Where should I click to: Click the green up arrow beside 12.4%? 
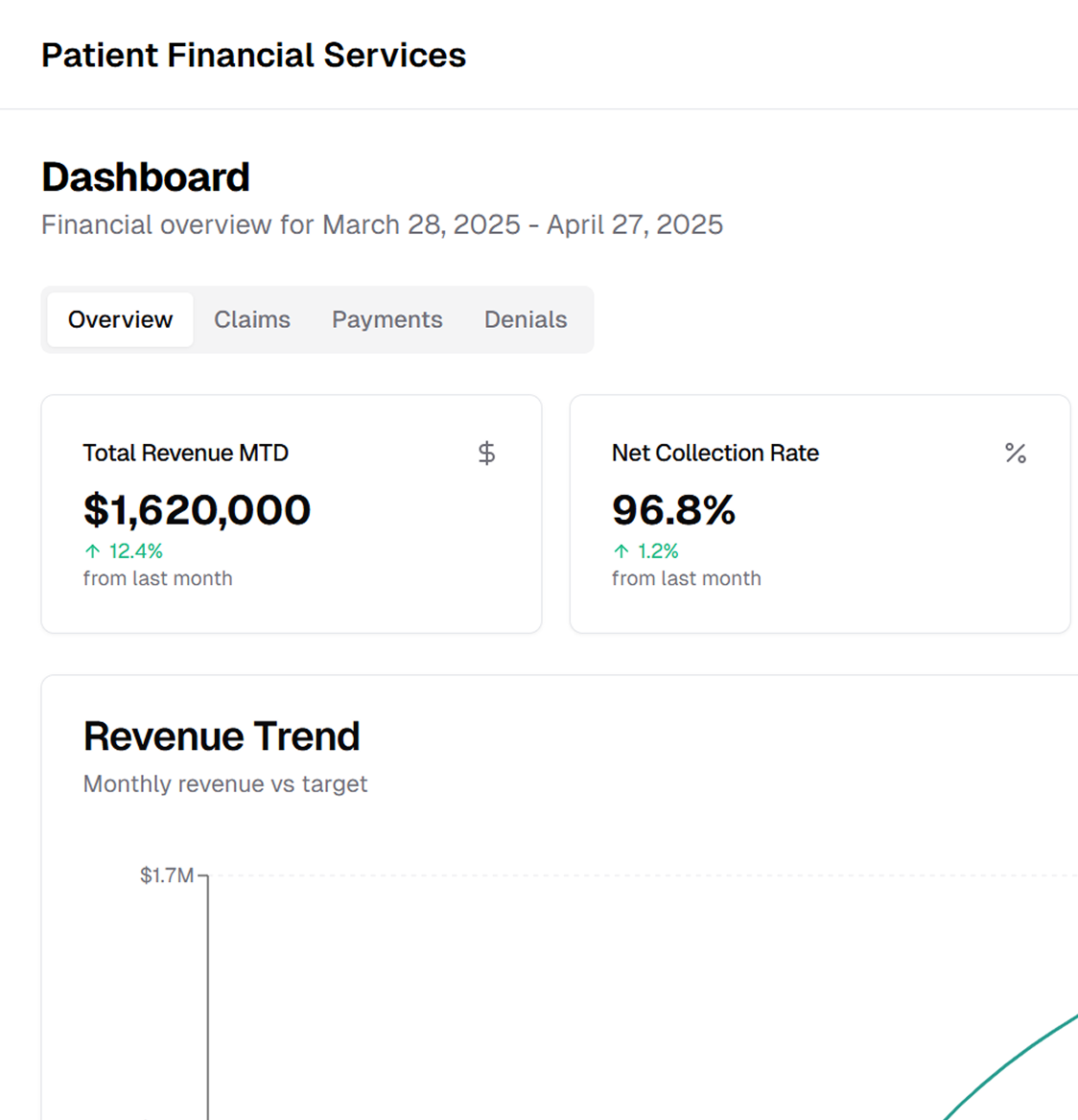point(93,551)
